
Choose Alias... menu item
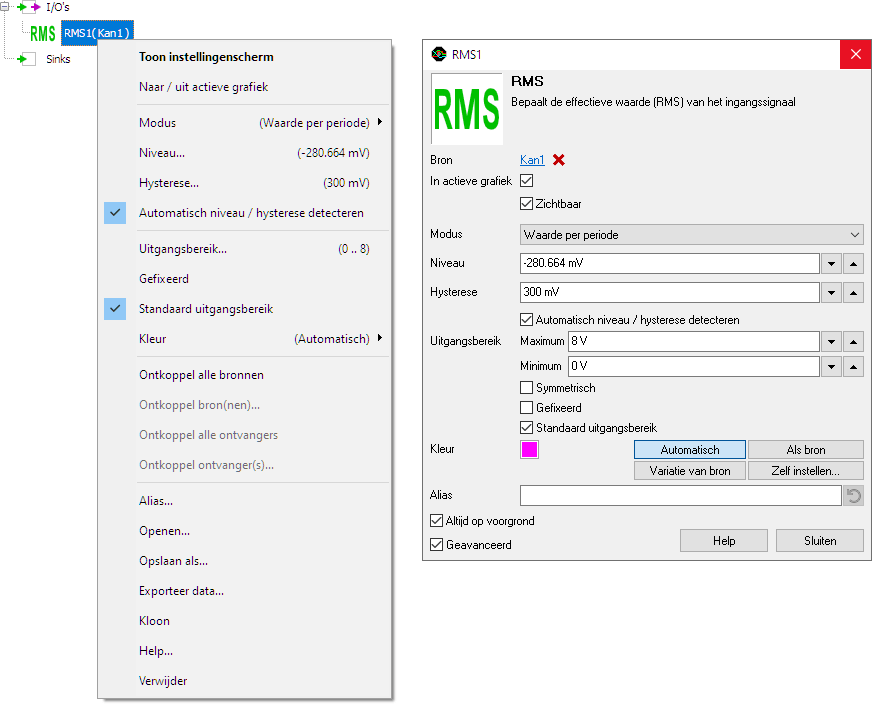(x=245, y=500)
